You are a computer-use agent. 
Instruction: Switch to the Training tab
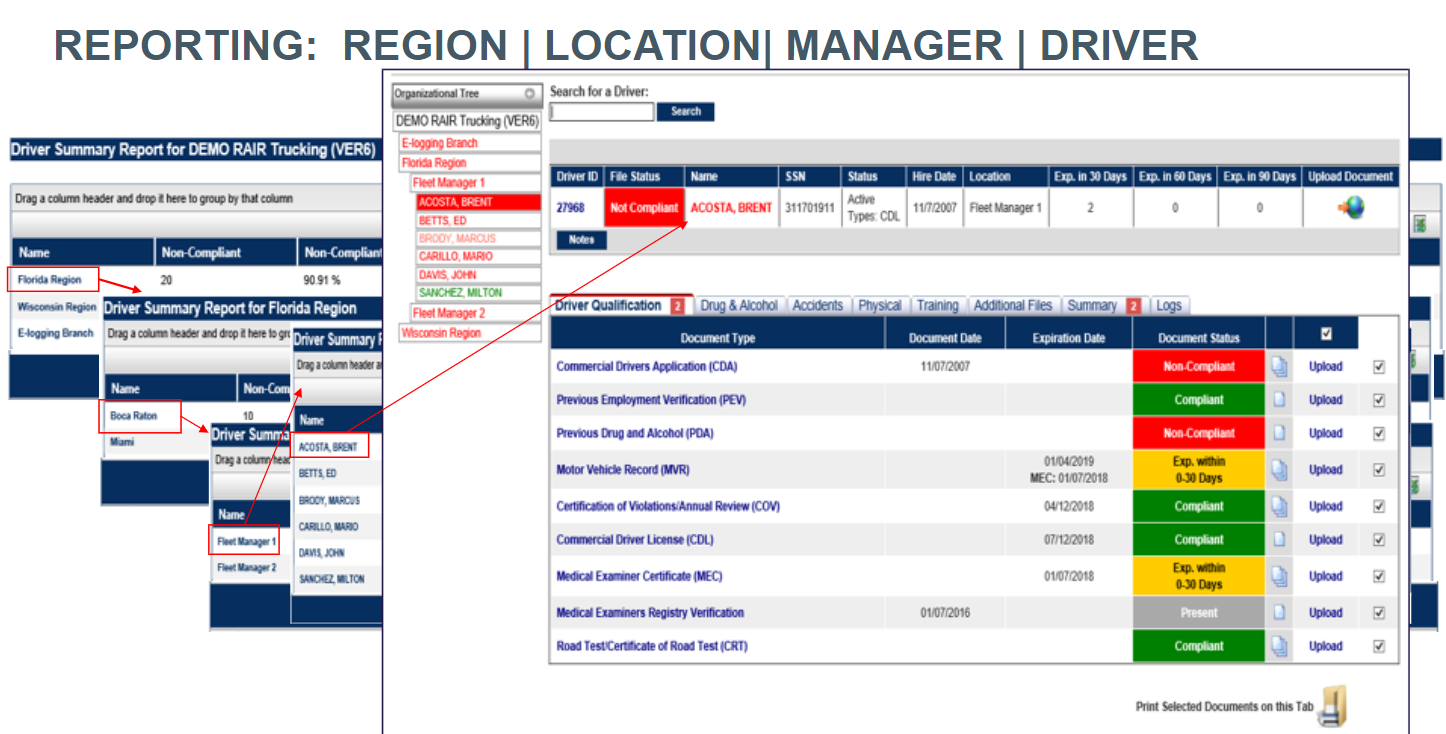click(938, 306)
